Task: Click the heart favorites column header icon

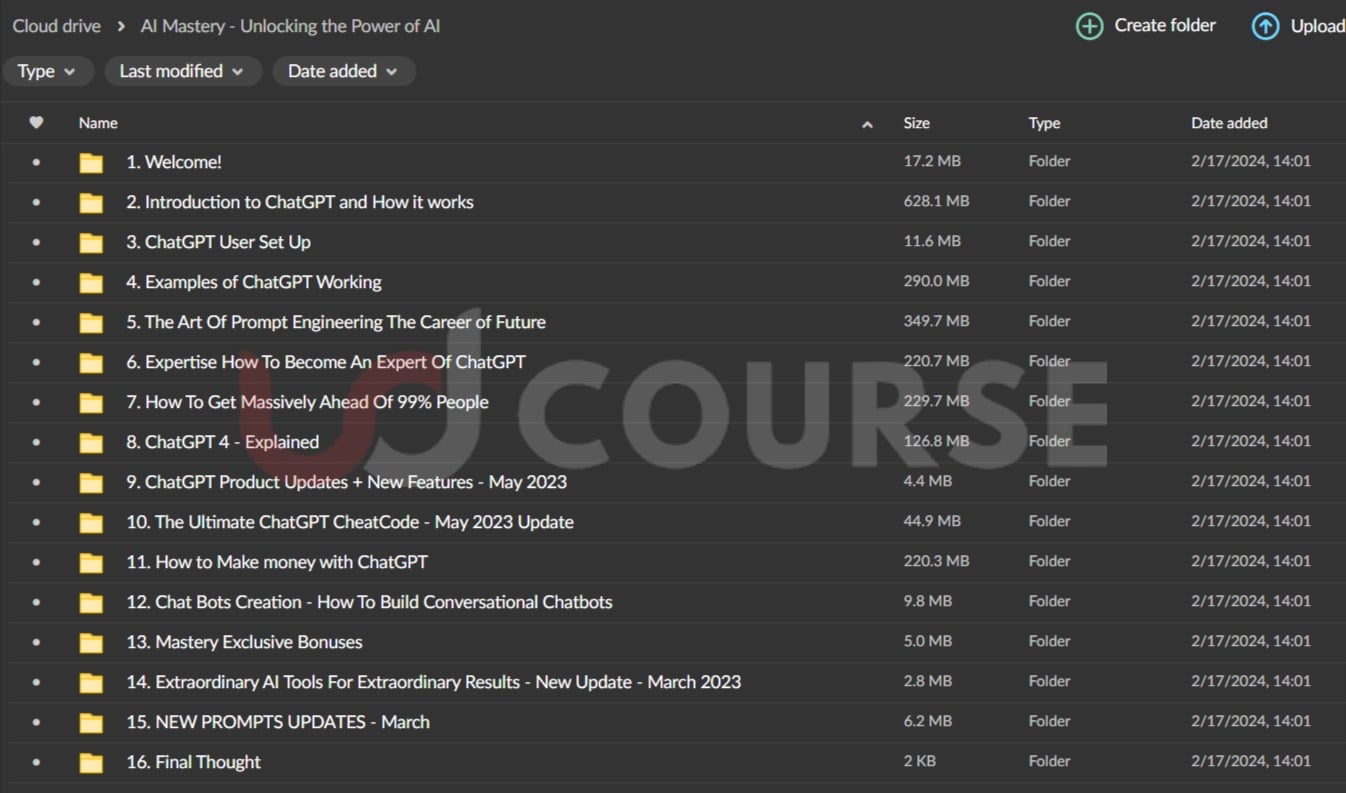Action: pyautogui.click(x=36, y=123)
